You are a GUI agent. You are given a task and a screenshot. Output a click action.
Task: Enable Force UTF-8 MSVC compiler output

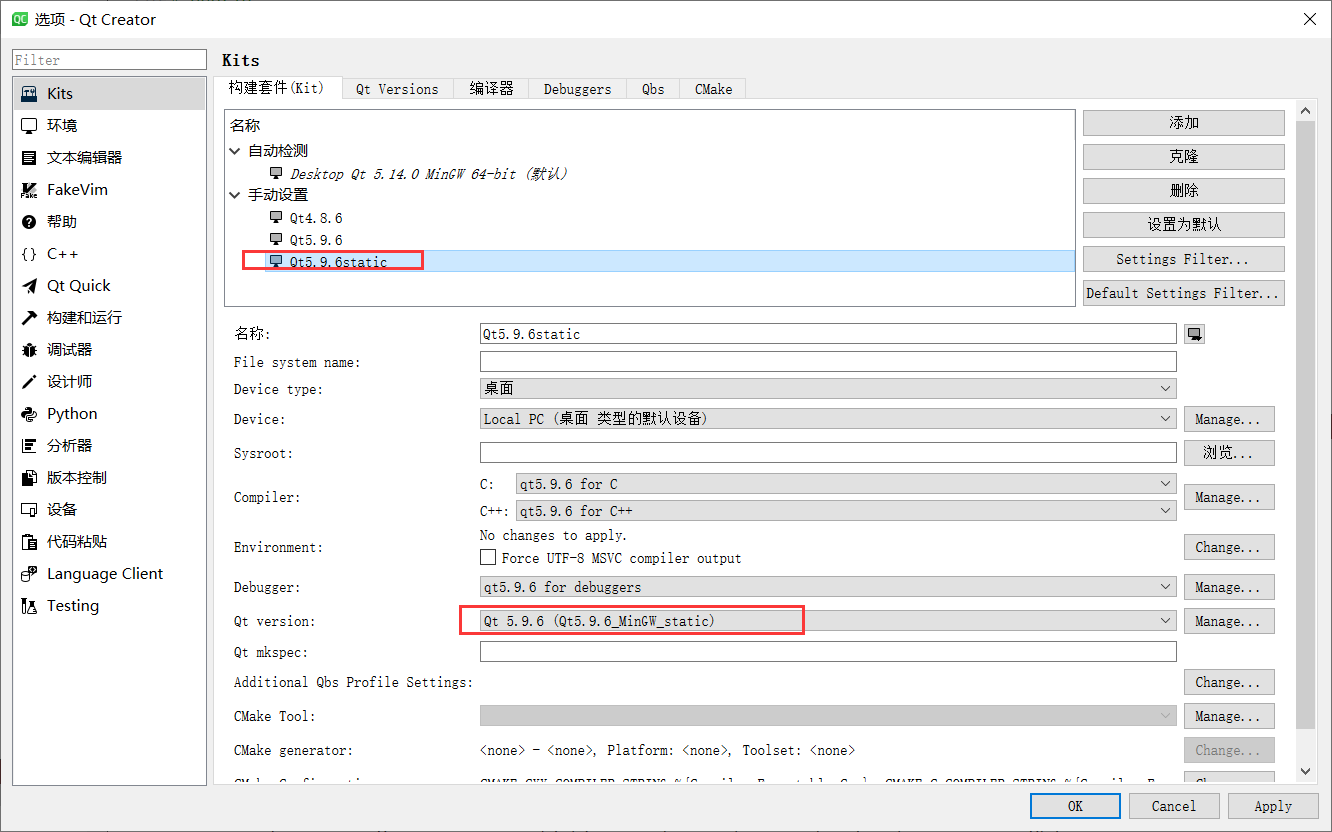tap(489, 558)
